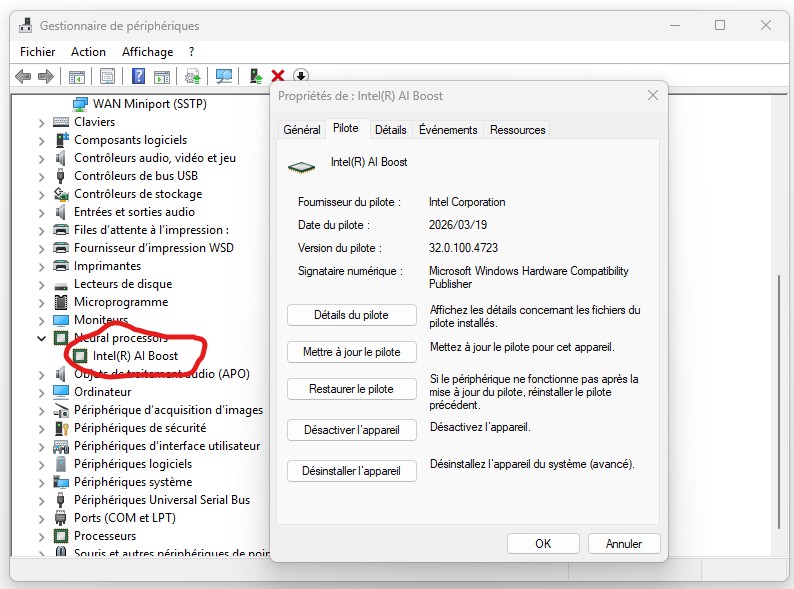Open the Événements tab

coord(448,130)
